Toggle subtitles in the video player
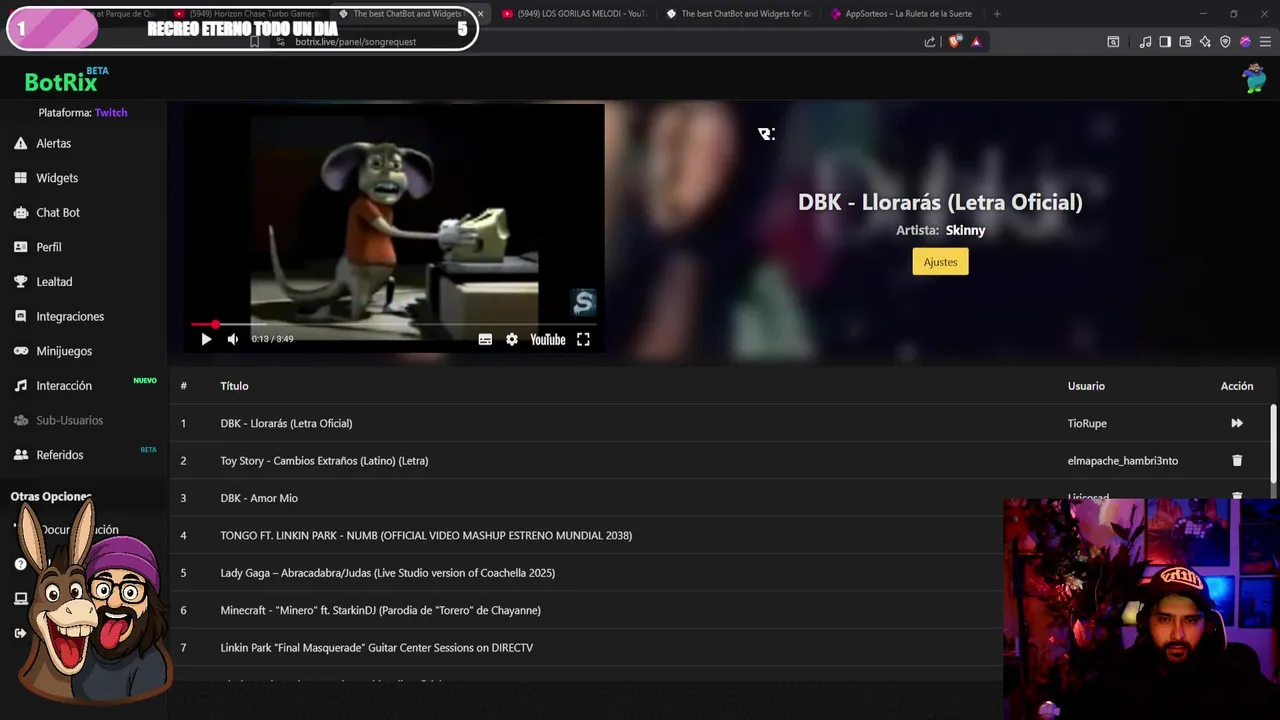Viewport: 1280px width, 720px height. (x=485, y=340)
